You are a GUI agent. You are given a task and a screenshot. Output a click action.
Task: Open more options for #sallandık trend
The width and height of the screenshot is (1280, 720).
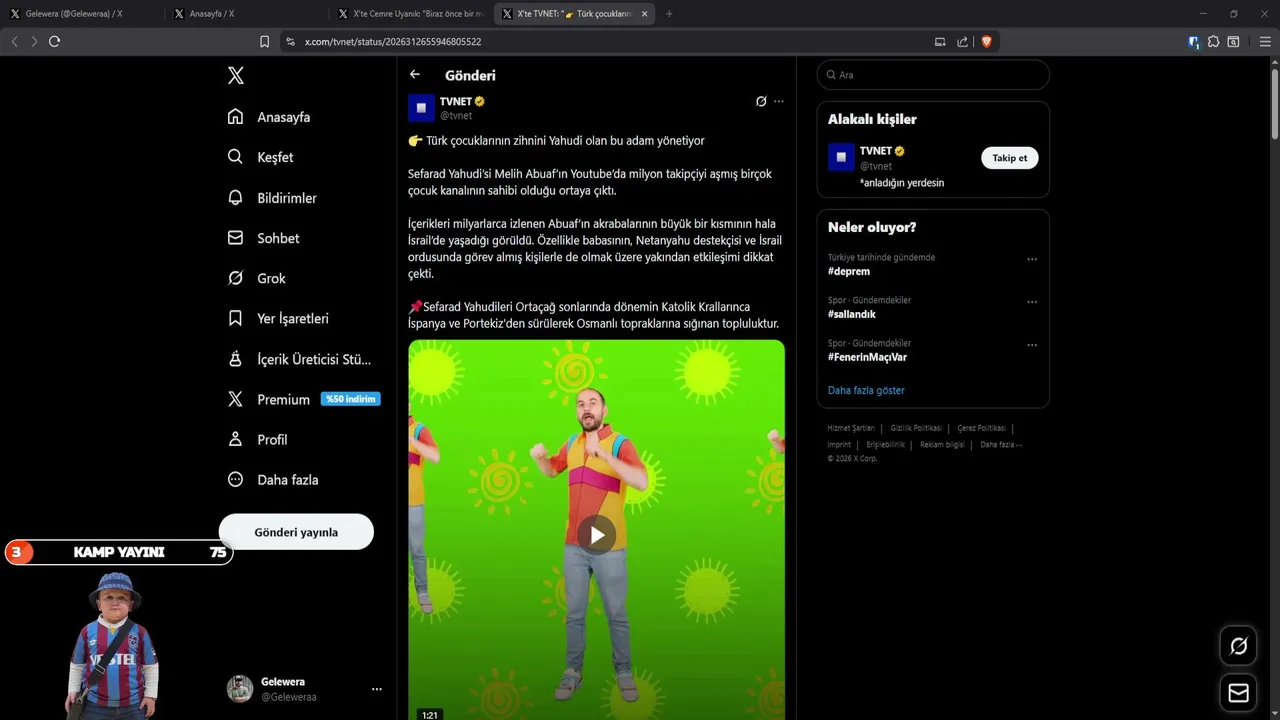click(1032, 302)
